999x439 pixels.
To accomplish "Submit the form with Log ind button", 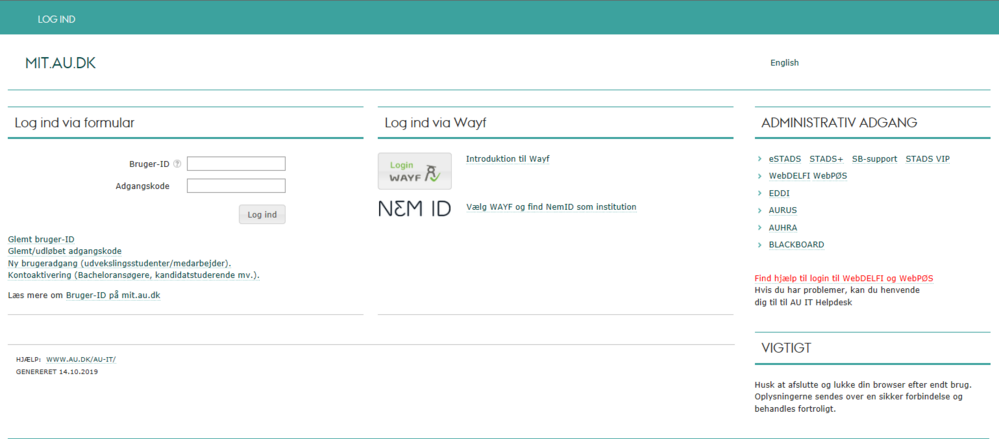I will pos(262,215).
